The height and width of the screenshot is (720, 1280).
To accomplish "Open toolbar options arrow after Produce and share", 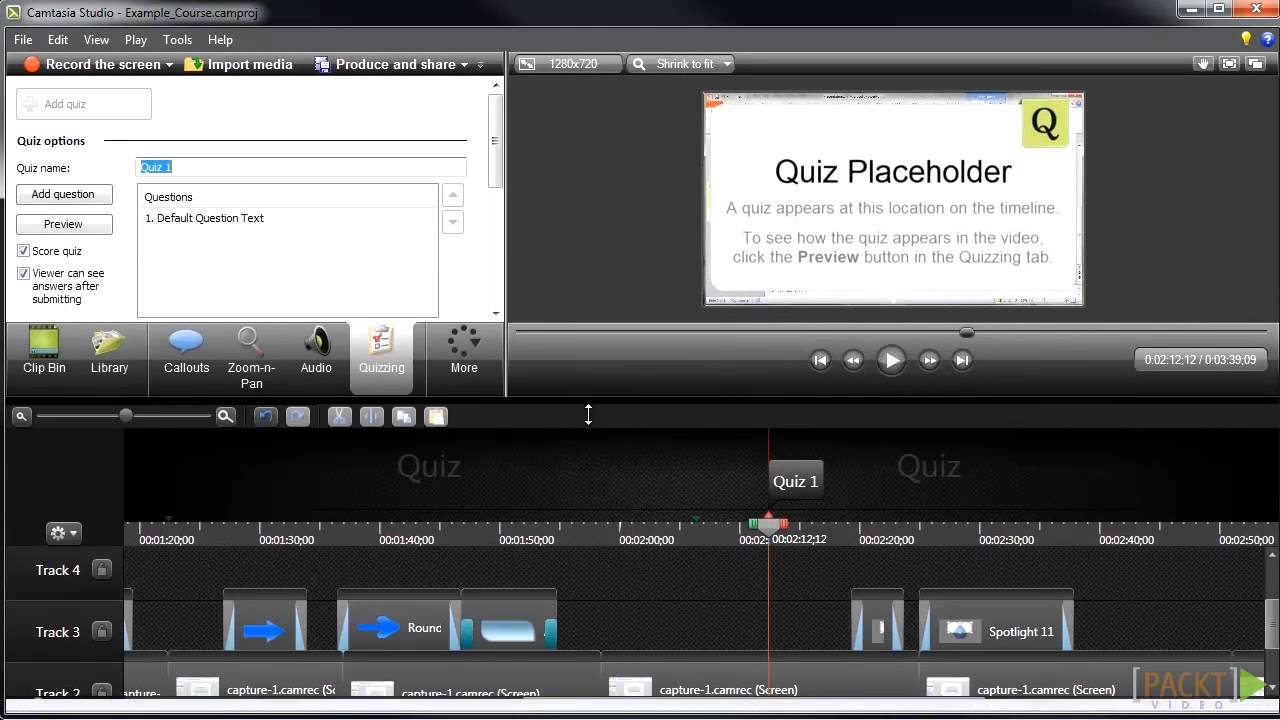I will (480, 65).
